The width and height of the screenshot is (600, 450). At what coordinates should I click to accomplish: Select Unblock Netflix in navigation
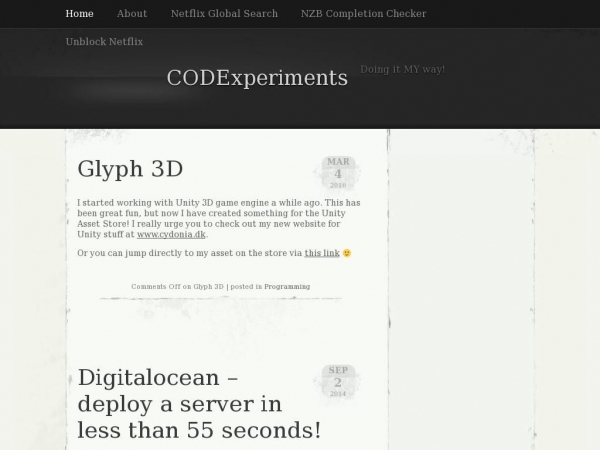coord(104,41)
